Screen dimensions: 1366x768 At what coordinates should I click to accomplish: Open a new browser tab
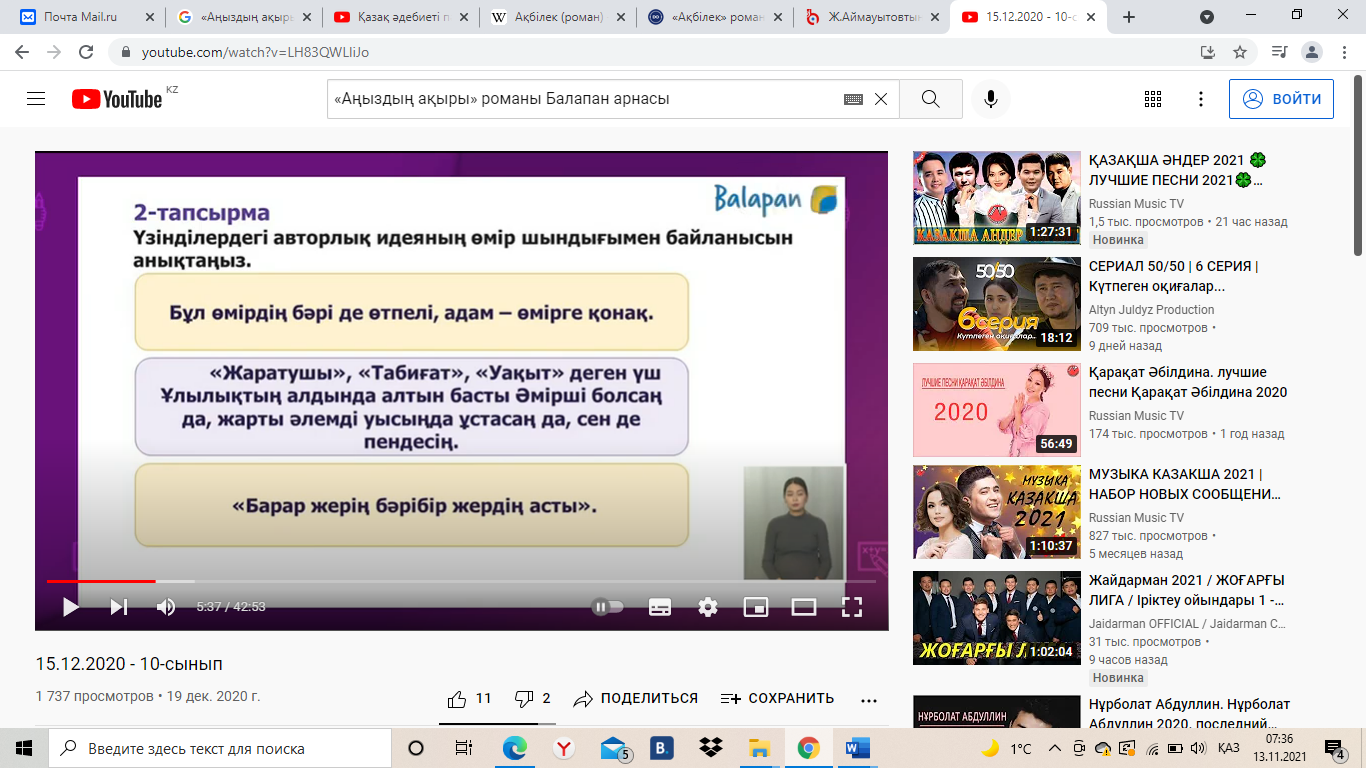pyautogui.click(x=1129, y=17)
